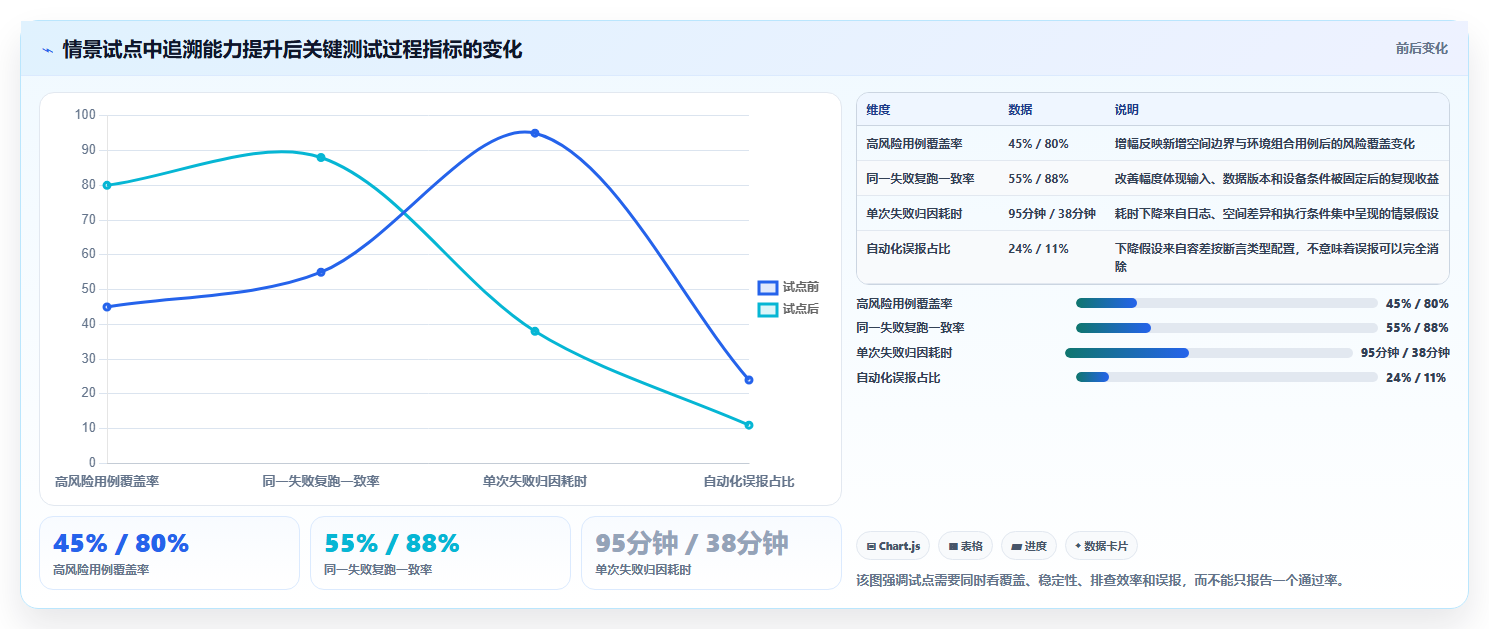Click the 试点后 point at 自动化误报占比 (11)
The width and height of the screenshot is (1489, 629).
[749, 425]
